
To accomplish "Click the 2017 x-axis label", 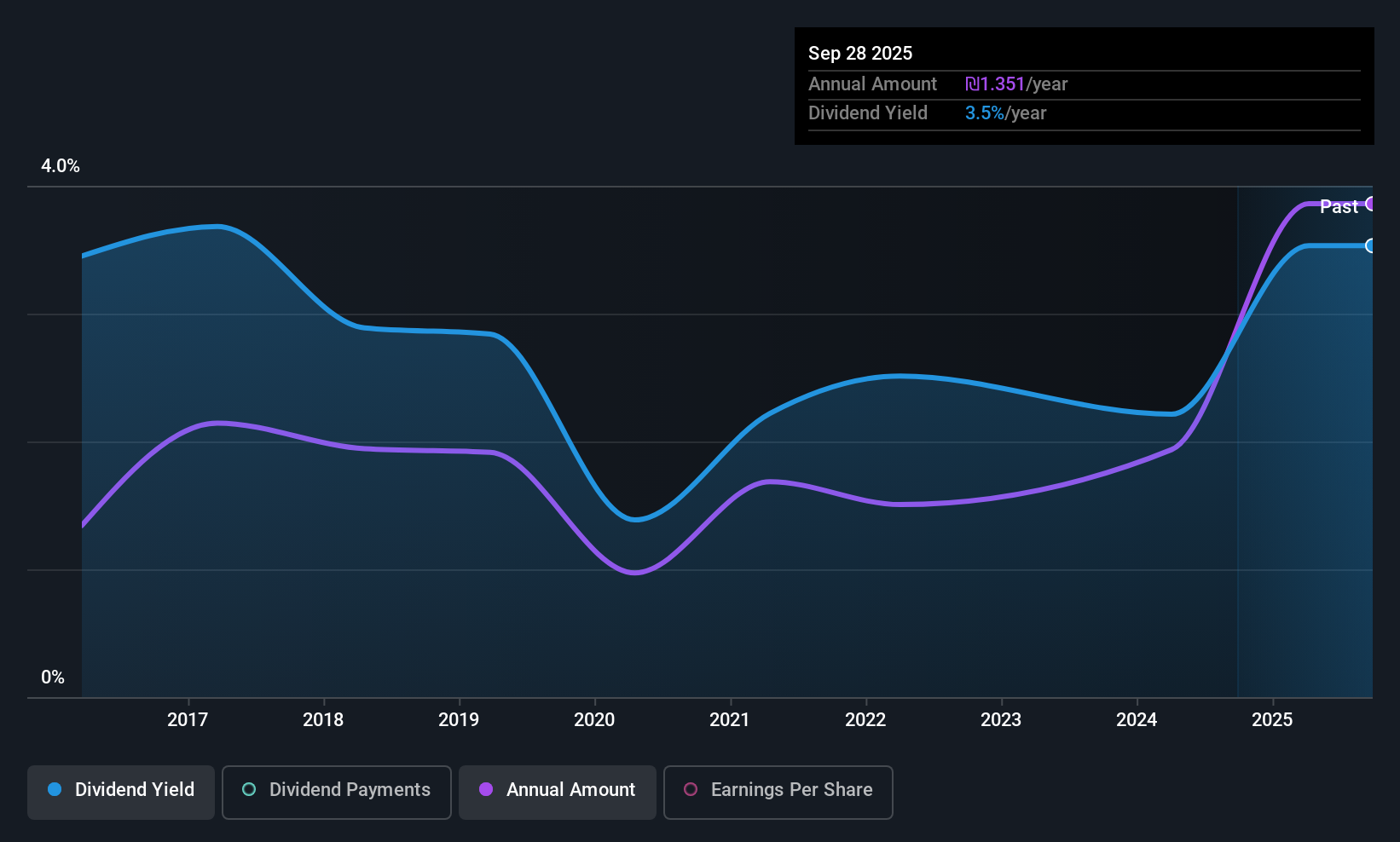I will [188, 719].
